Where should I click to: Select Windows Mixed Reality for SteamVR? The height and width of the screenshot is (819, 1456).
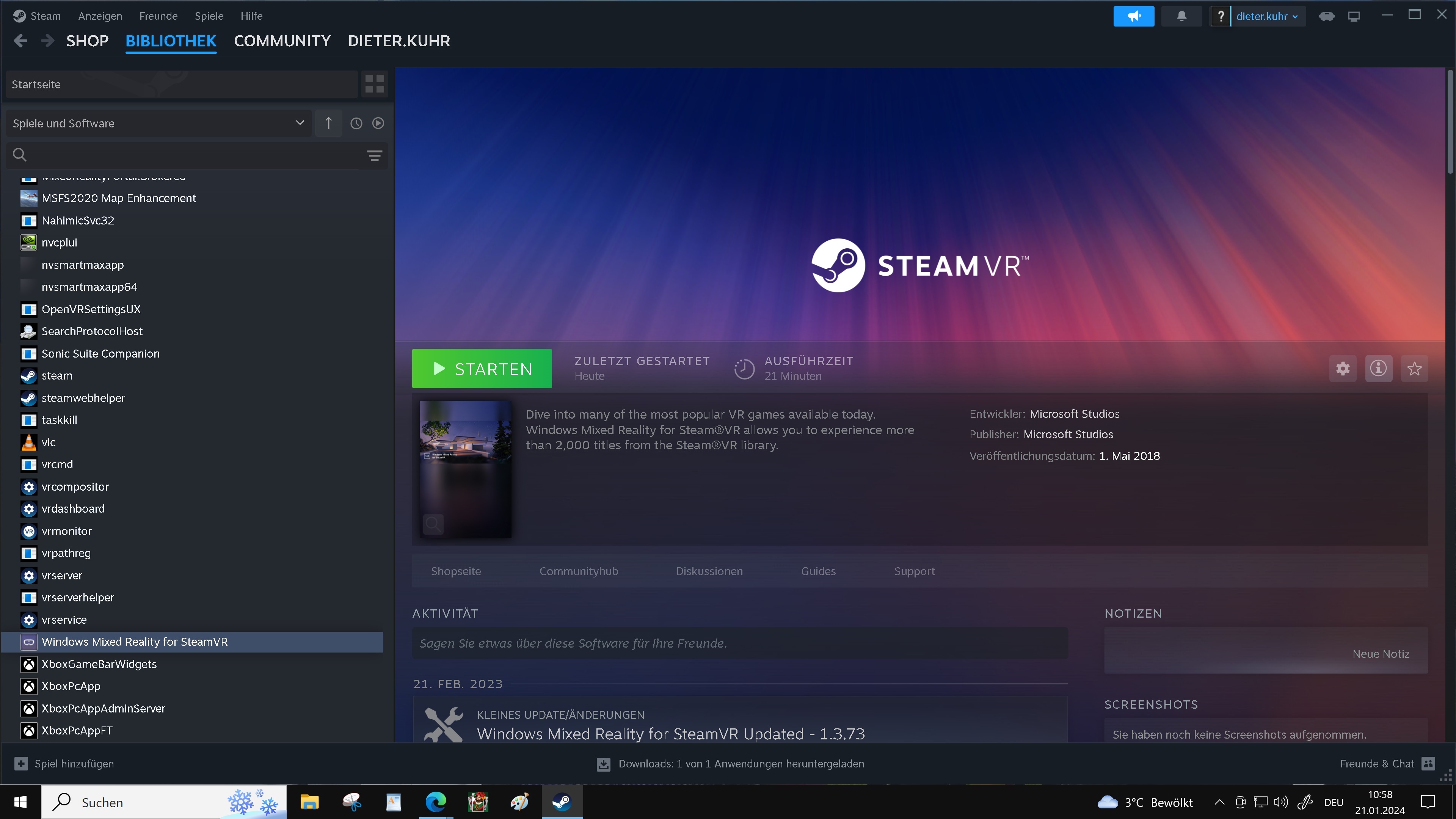coord(192,642)
